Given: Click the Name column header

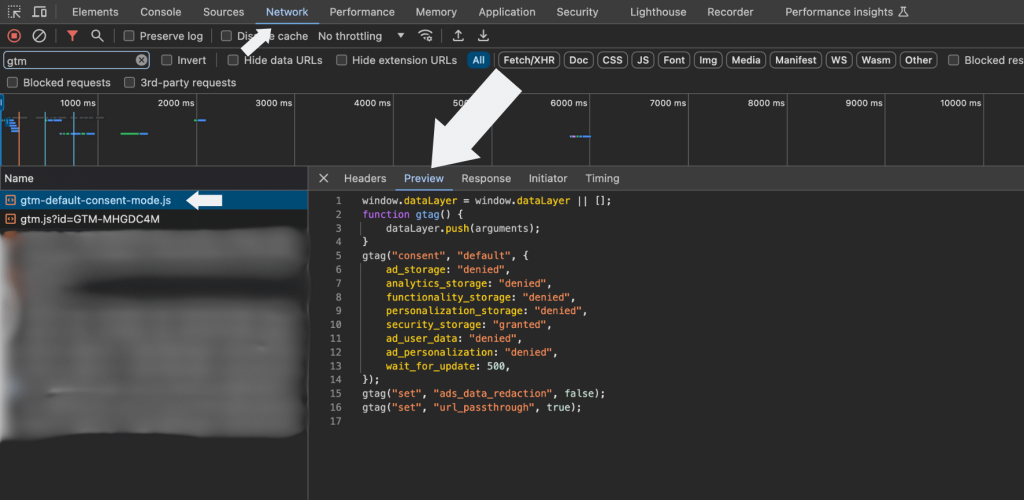Looking at the screenshot, I should click(x=153, y=178).
